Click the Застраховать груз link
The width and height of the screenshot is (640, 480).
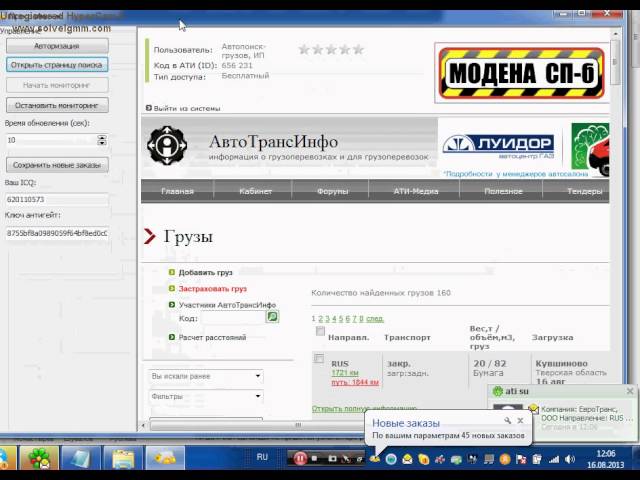pos(213,289)
